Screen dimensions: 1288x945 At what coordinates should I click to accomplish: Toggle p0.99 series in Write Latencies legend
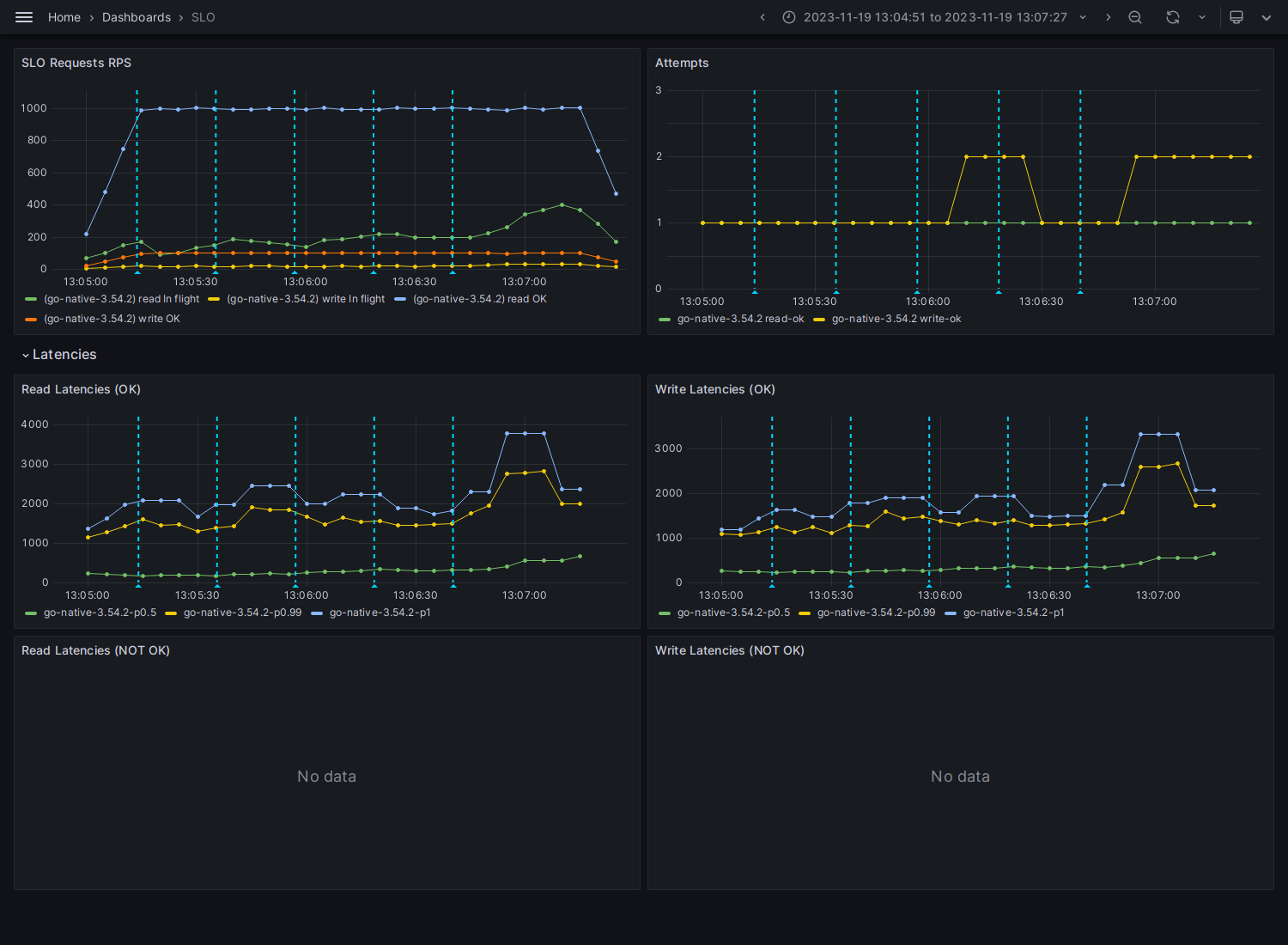coord(876,613)
